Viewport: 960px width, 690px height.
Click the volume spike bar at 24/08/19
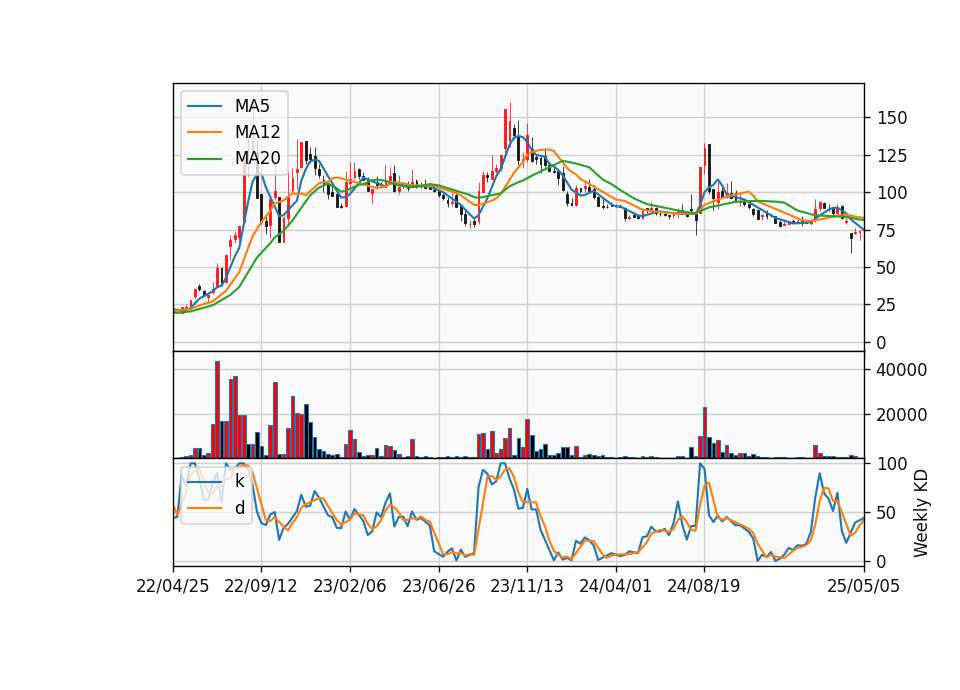(x=705, y=432)
